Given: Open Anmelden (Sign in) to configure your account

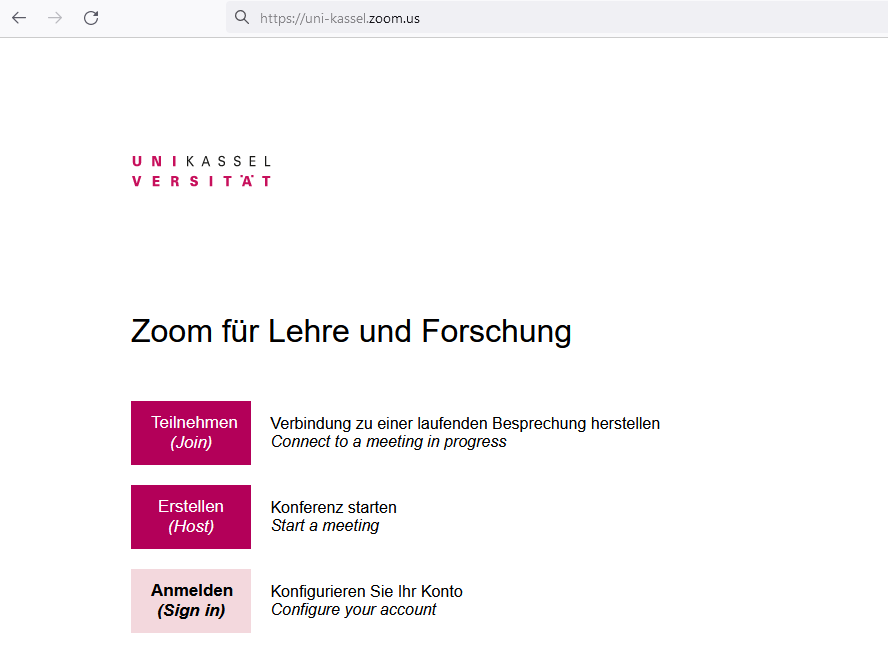Looking at the screenshot, I should [191, 600].
